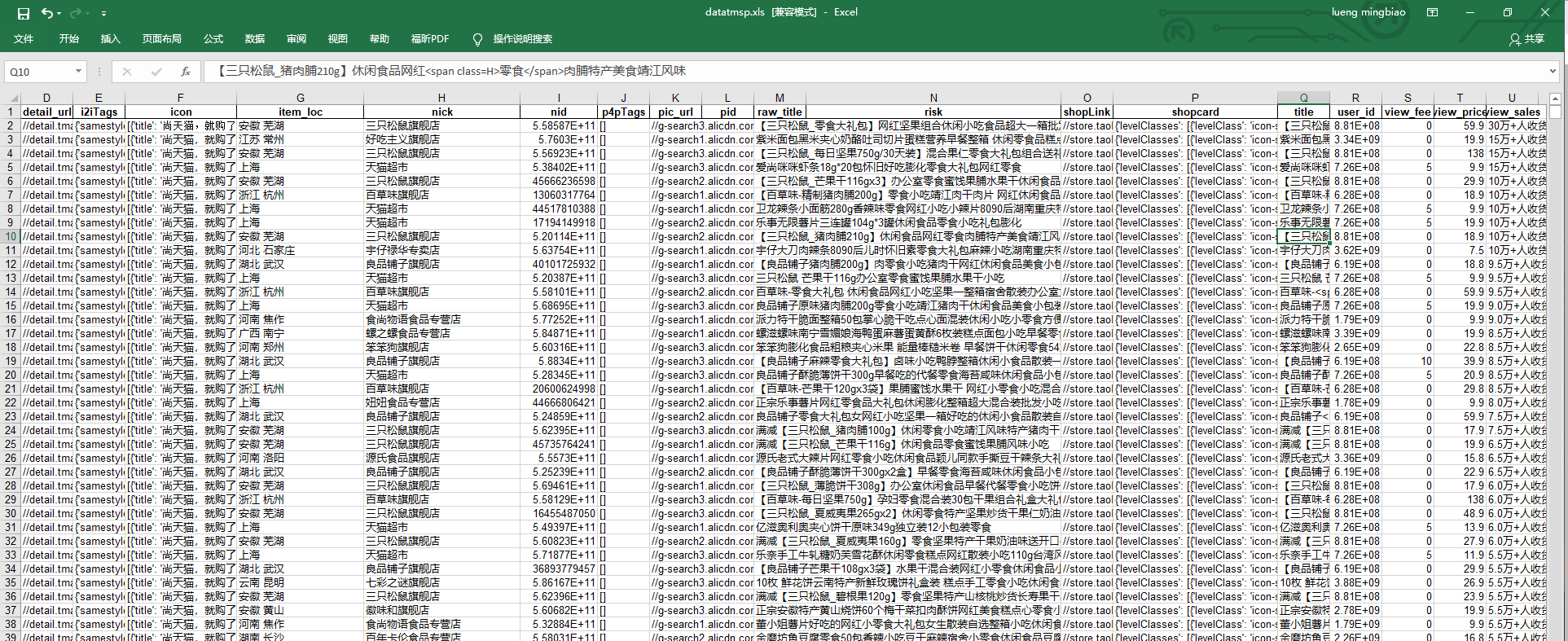Image resolution: width=1568 pixels, height=641 pixels.
Task: Click nid cell 45666236598
Action: pos(559,181)
